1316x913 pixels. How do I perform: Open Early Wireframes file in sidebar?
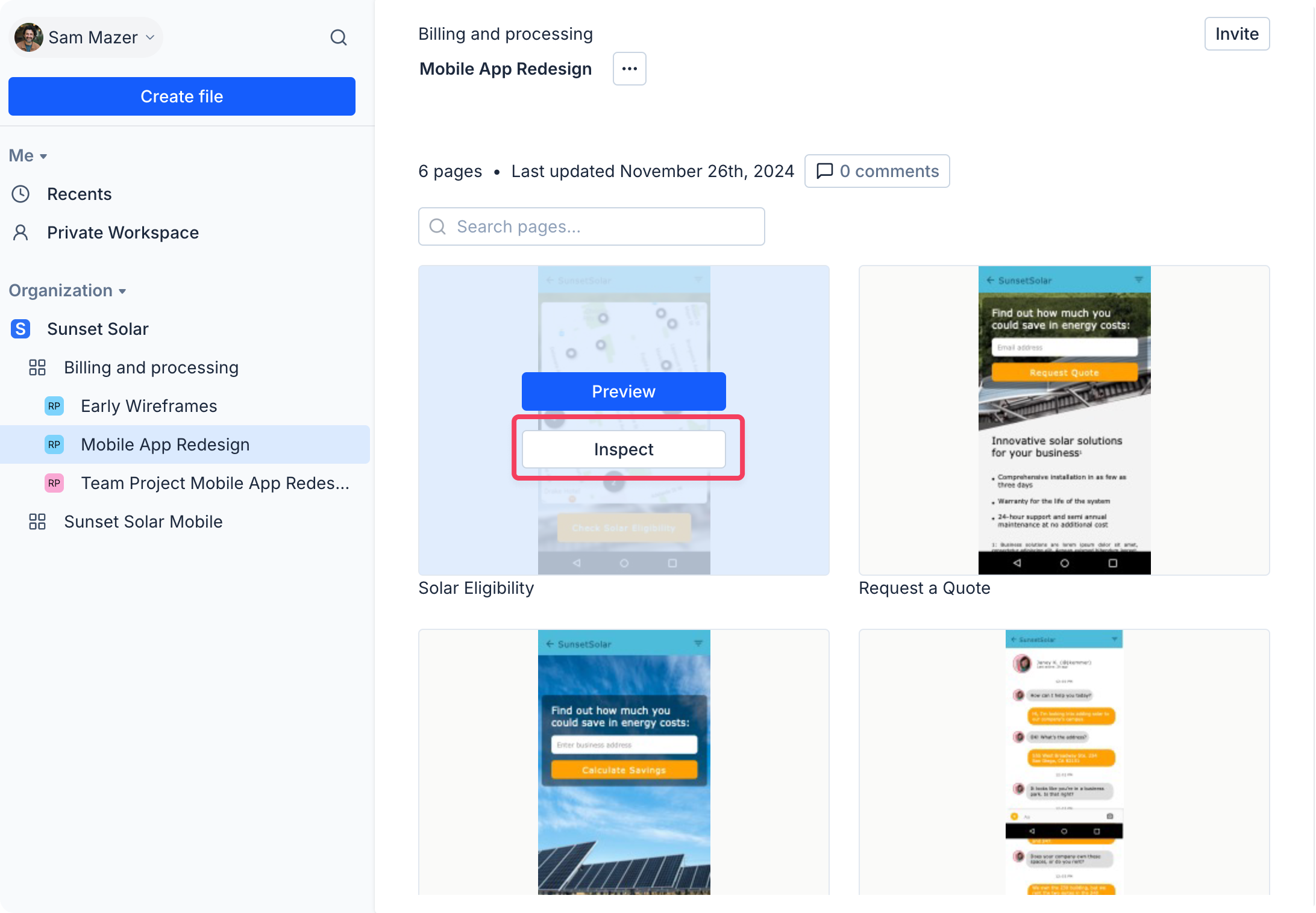point(149,406)
